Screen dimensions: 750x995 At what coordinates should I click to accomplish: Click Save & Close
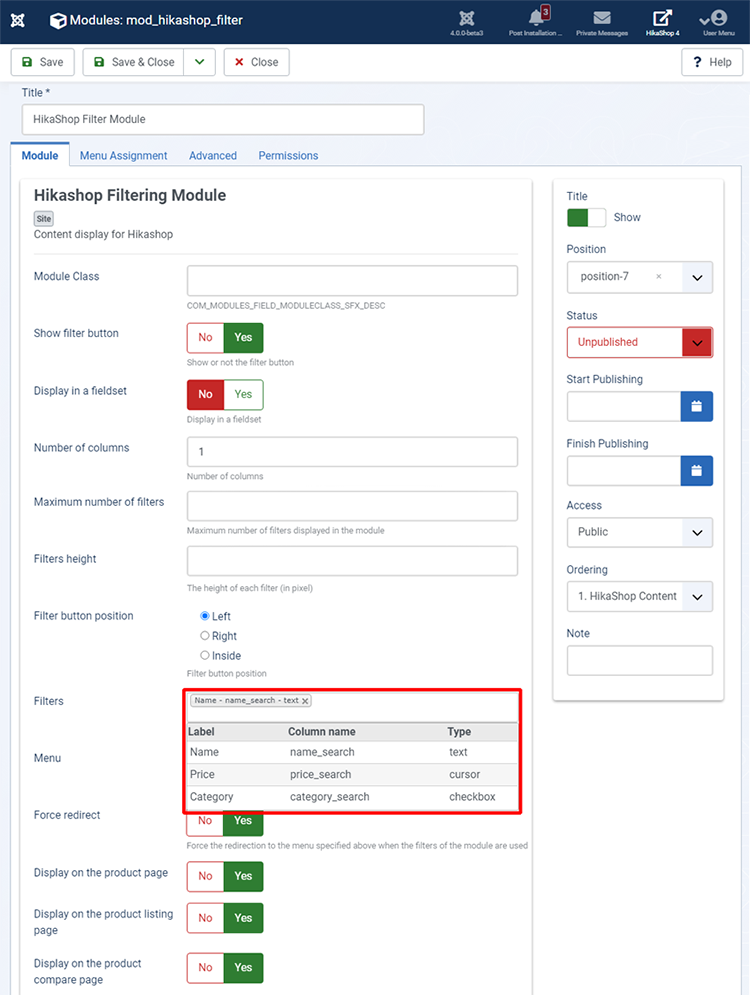pos(134,62)
